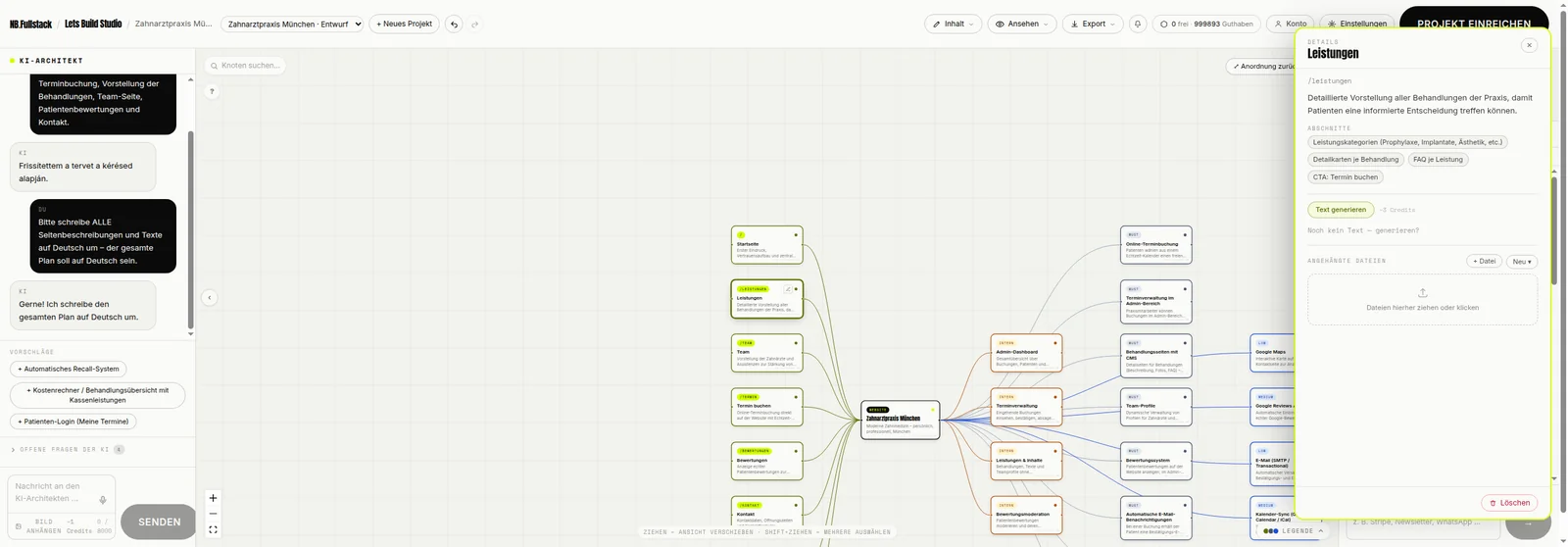Click the CTA: Termin buchen chip
Viewport: 1568px width, 547px height.
[x=1346, y=176]
